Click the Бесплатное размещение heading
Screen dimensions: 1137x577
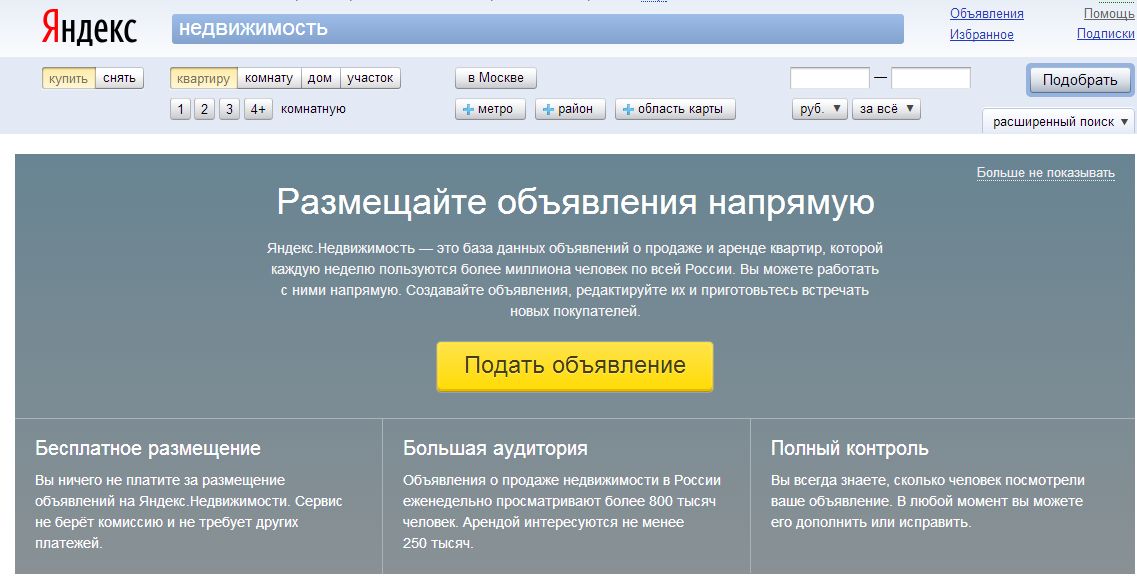tap(148, 449)
